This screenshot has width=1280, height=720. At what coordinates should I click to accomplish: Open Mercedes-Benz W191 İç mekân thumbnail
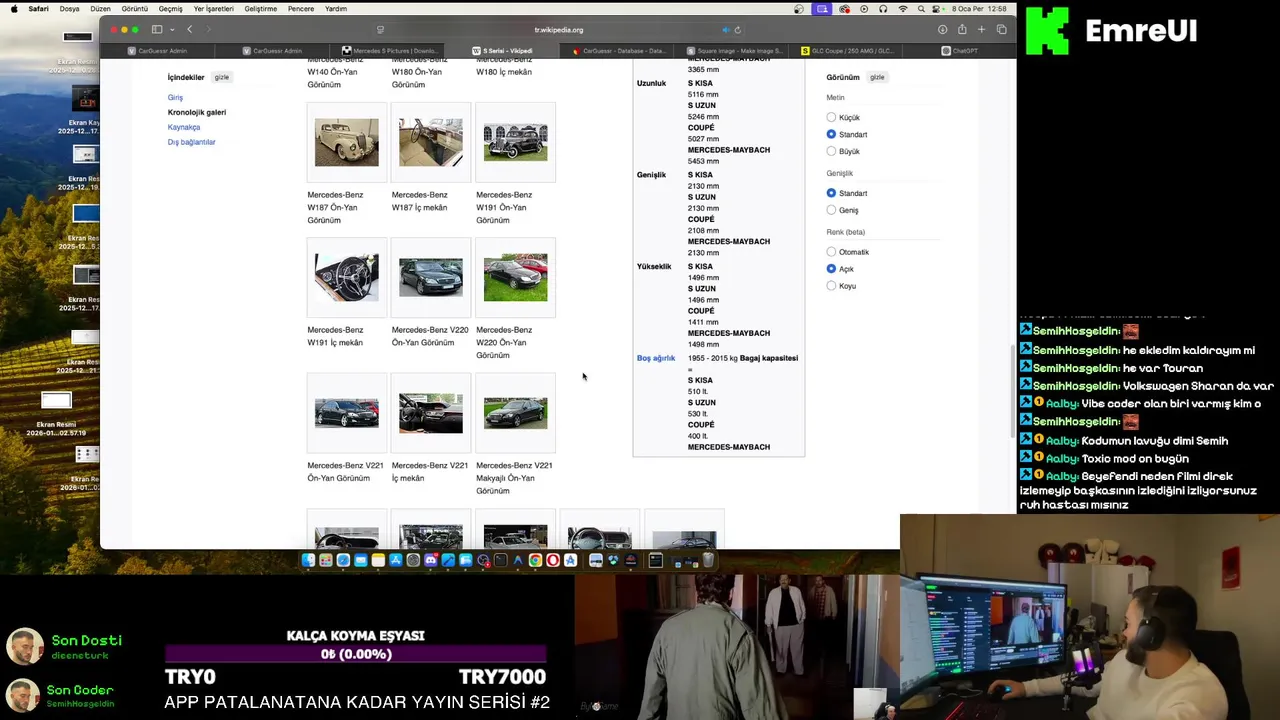pos(347,277)
